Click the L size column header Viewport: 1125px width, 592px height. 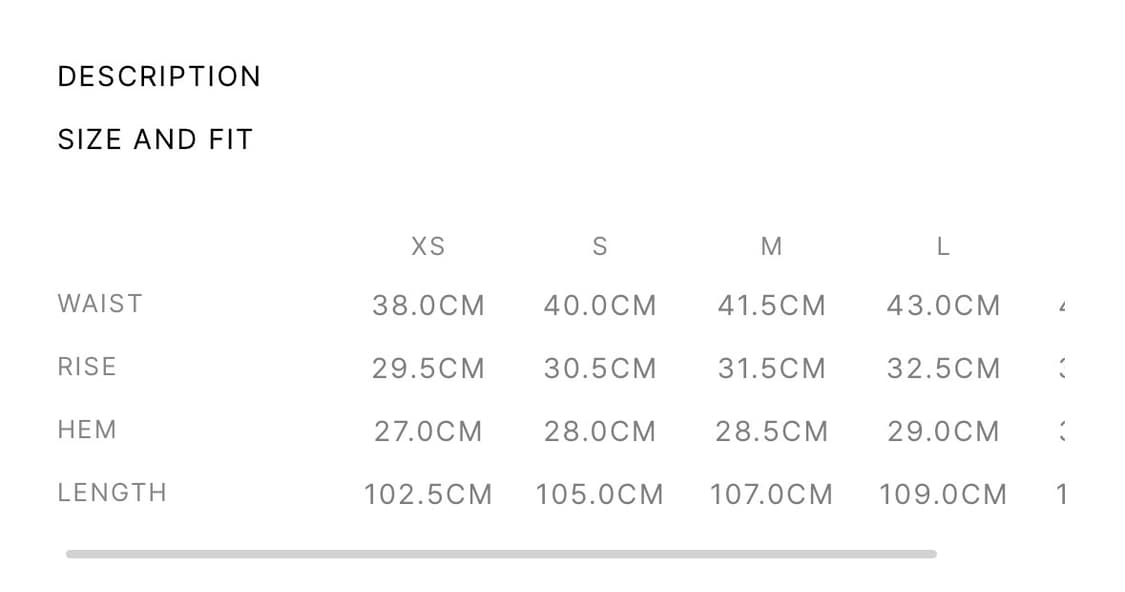point(943,246)
